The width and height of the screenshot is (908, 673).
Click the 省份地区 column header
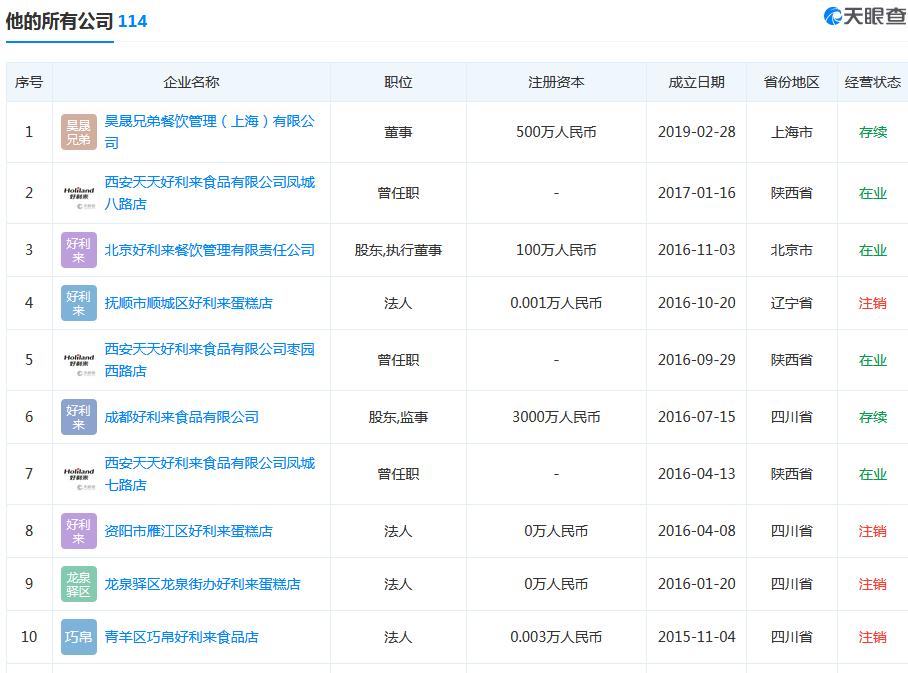[792, 82]
